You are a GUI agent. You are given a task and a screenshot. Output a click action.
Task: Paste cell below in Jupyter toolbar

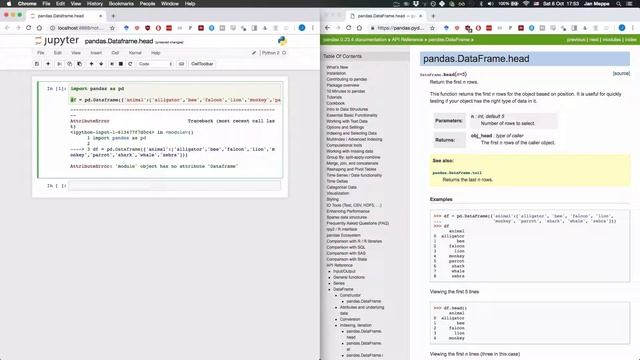click(80, 64)
